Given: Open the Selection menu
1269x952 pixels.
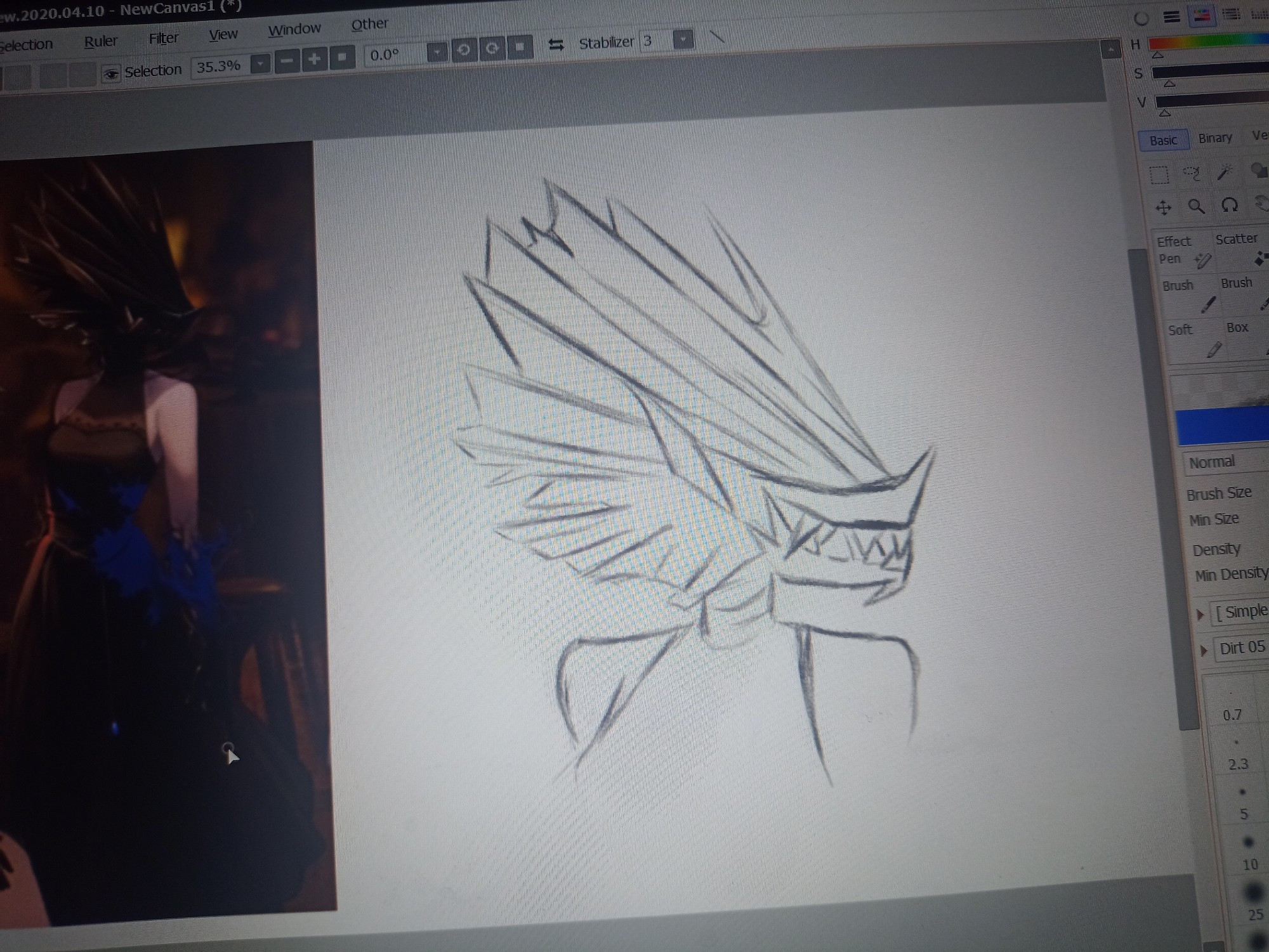Looking at the screenshot, I should pos(25,45).
